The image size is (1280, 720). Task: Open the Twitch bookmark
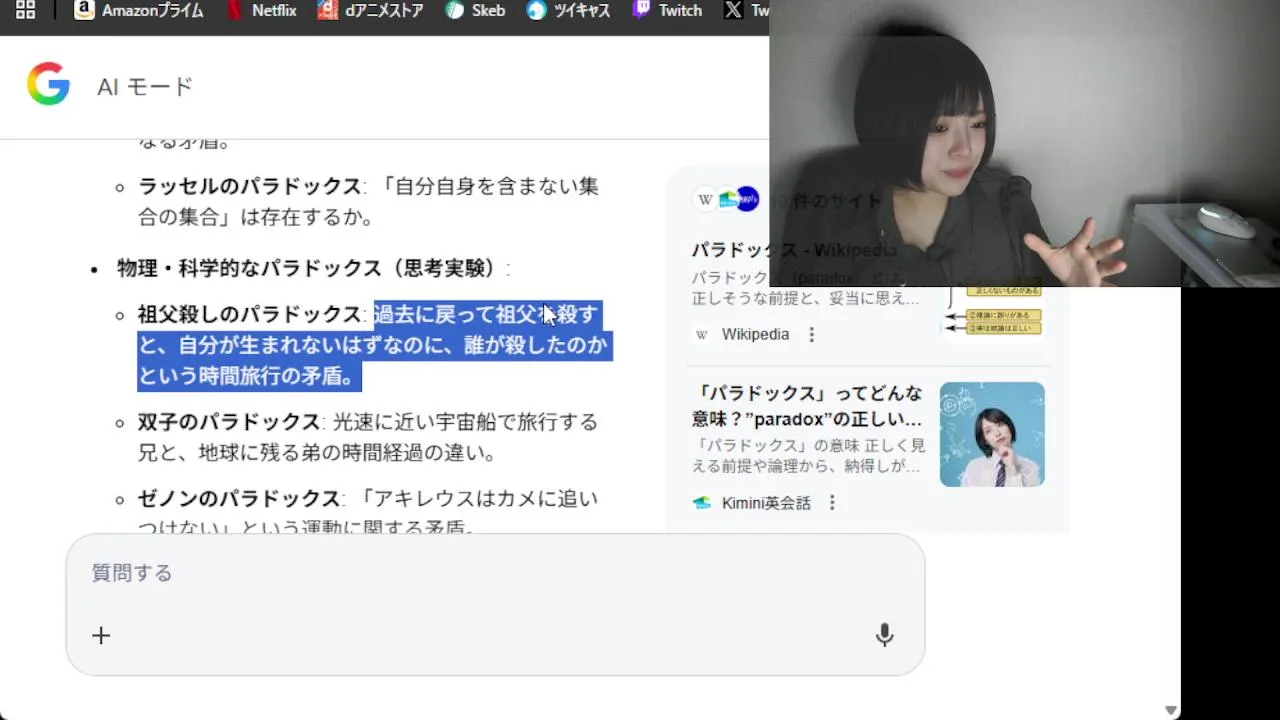click(667, 10)
